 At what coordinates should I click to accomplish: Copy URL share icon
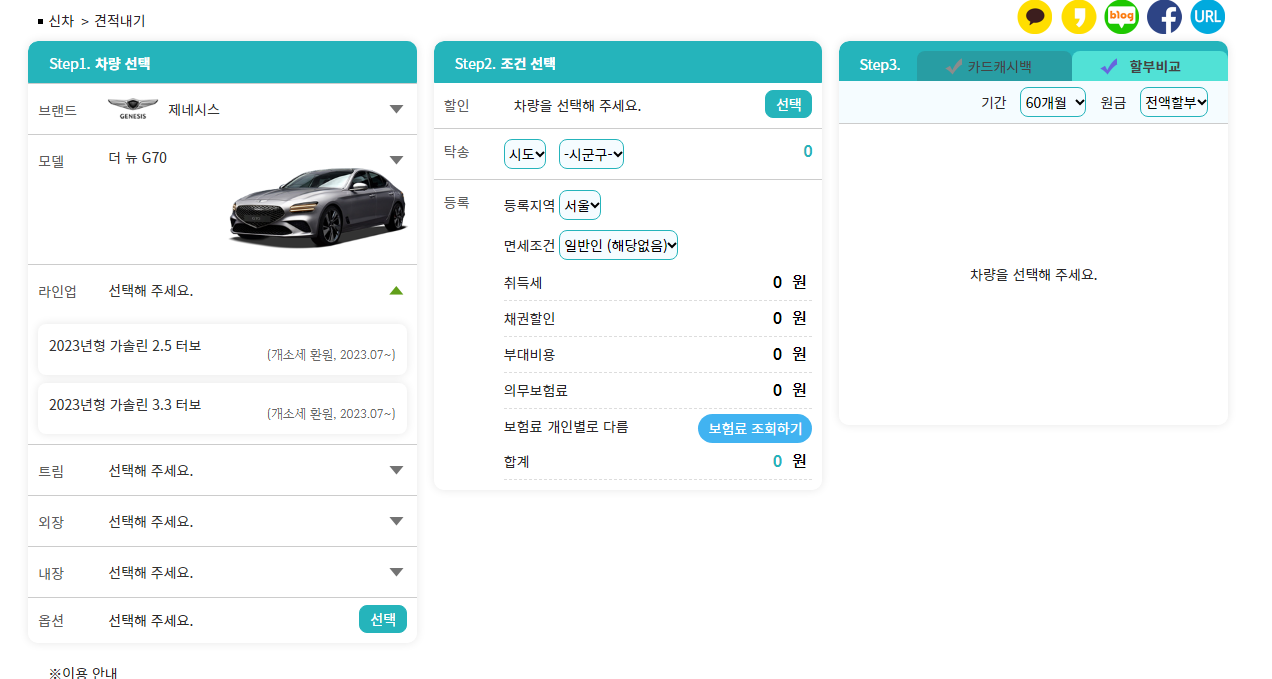point(1208,17)
